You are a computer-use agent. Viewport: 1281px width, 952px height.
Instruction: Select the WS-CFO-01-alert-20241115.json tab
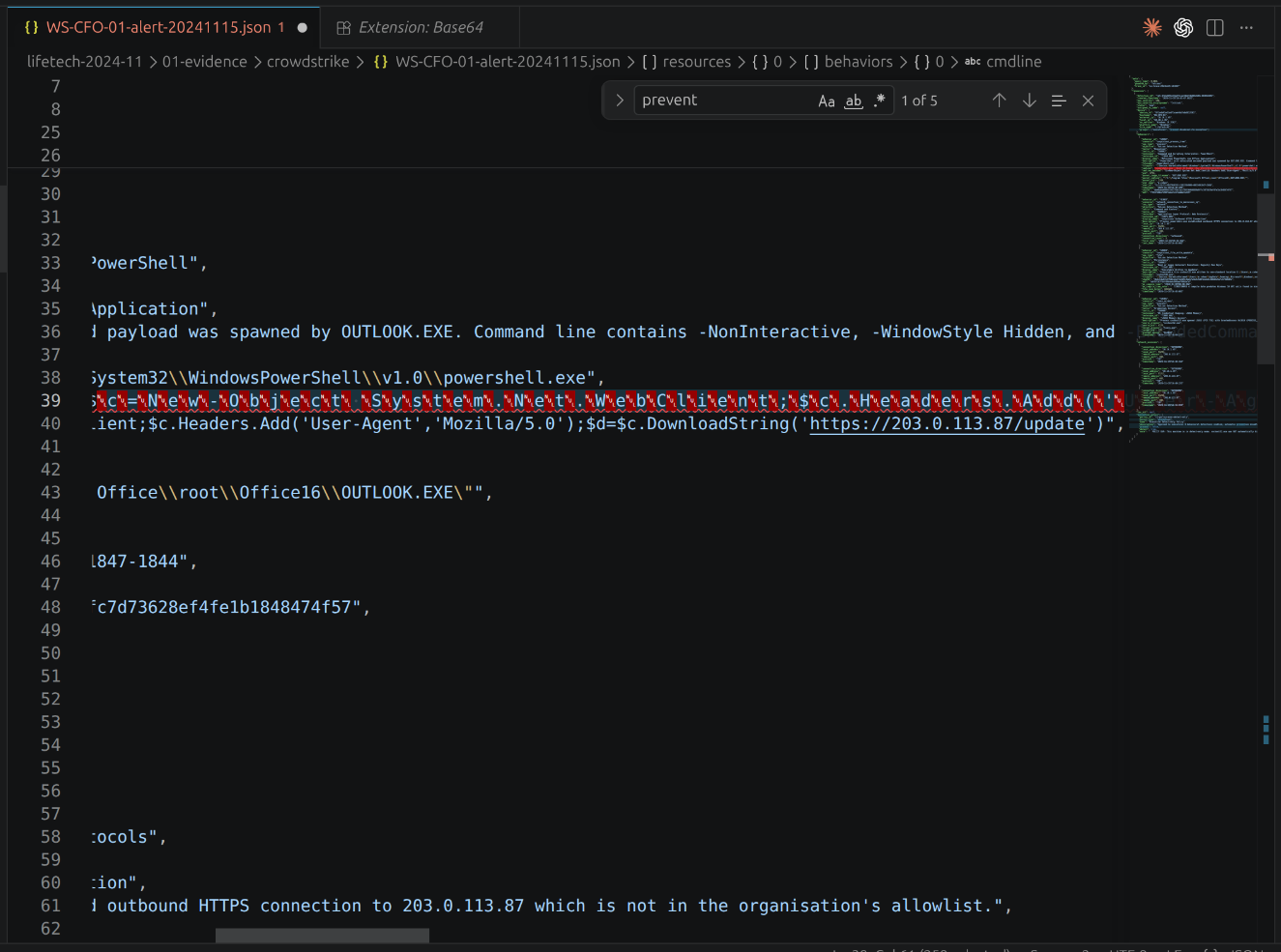coord(166,27)
